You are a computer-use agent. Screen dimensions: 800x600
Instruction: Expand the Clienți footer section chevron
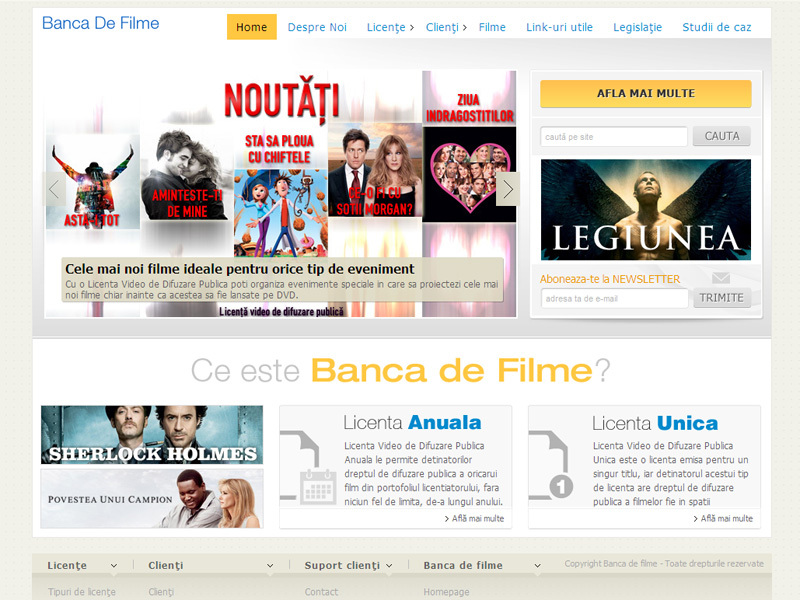(x=270, y=565)
